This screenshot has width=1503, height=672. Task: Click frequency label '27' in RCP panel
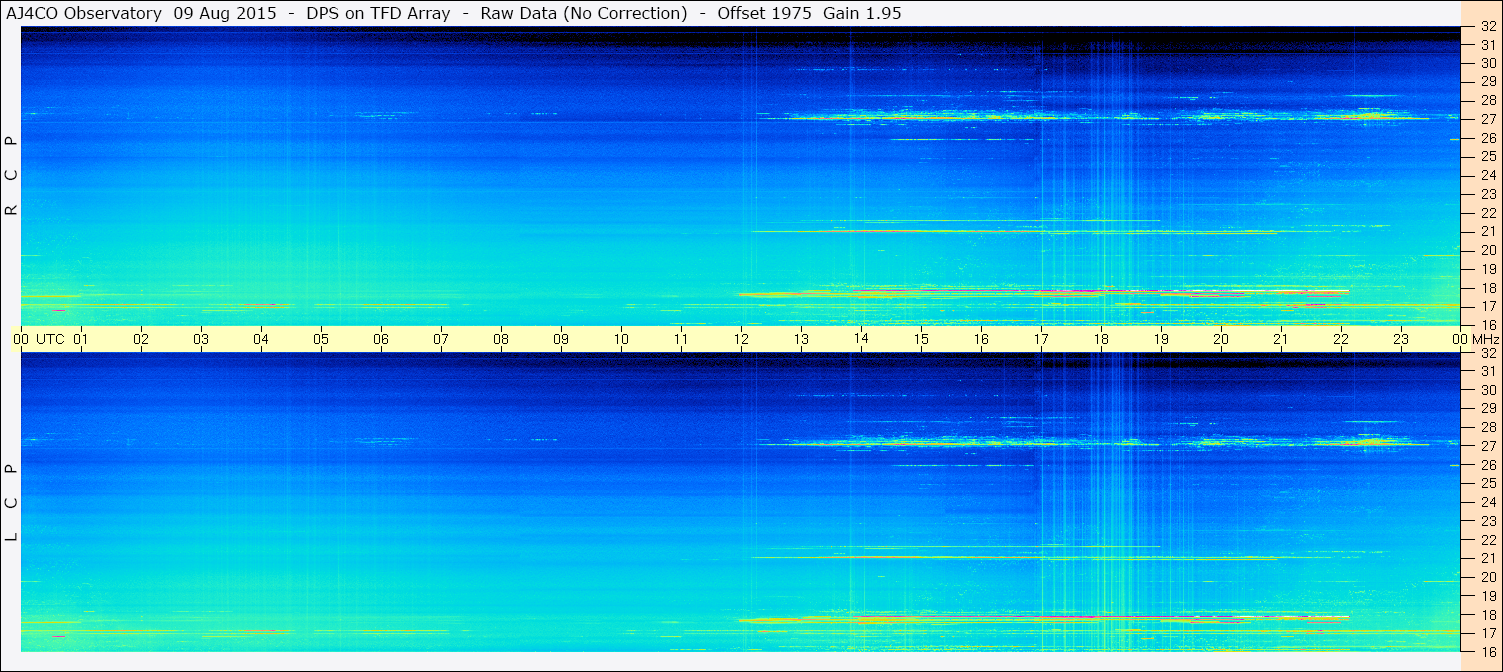pyautogui.click(x=1487, y=119)
